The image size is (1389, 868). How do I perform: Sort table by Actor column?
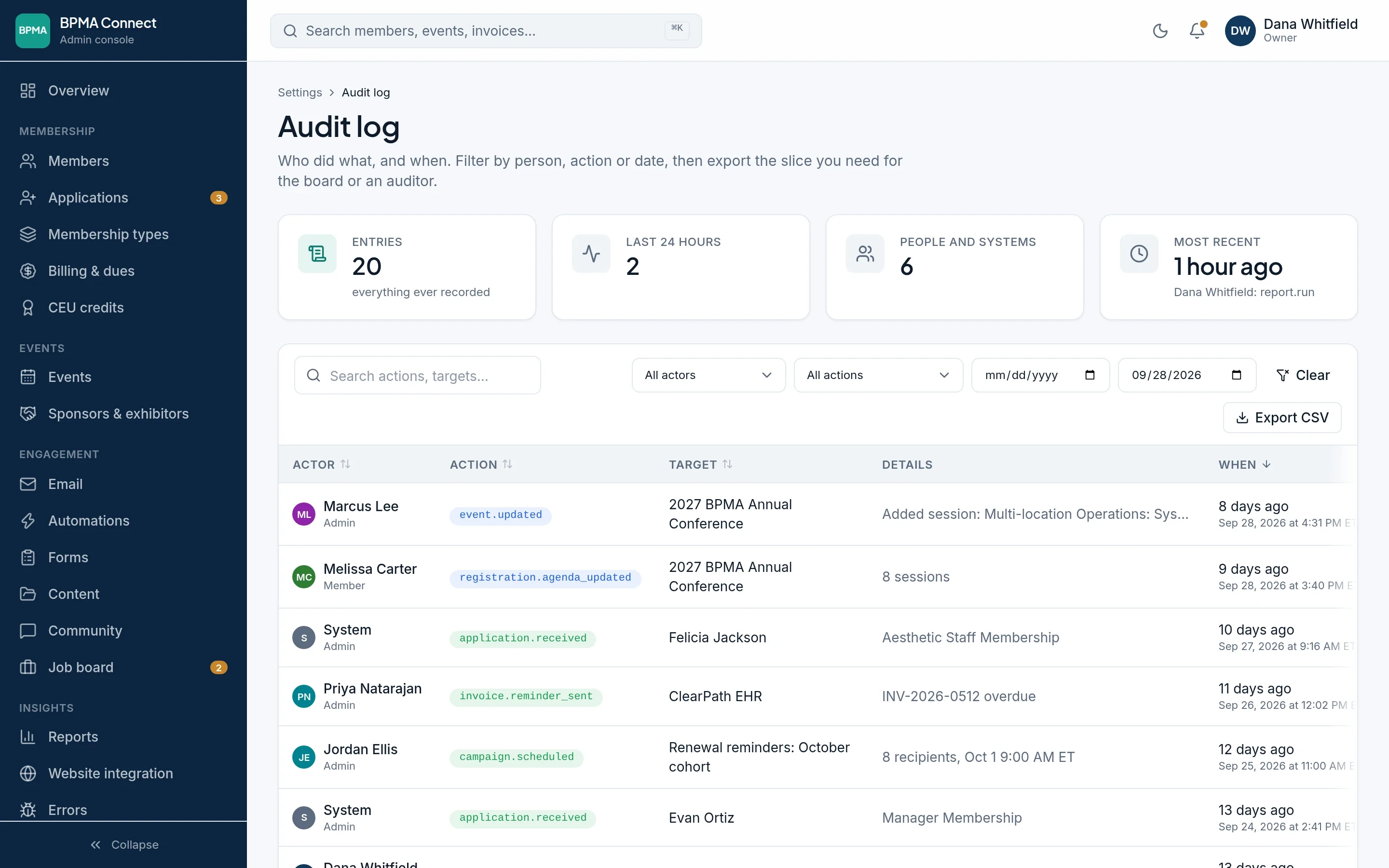(321, 464)
